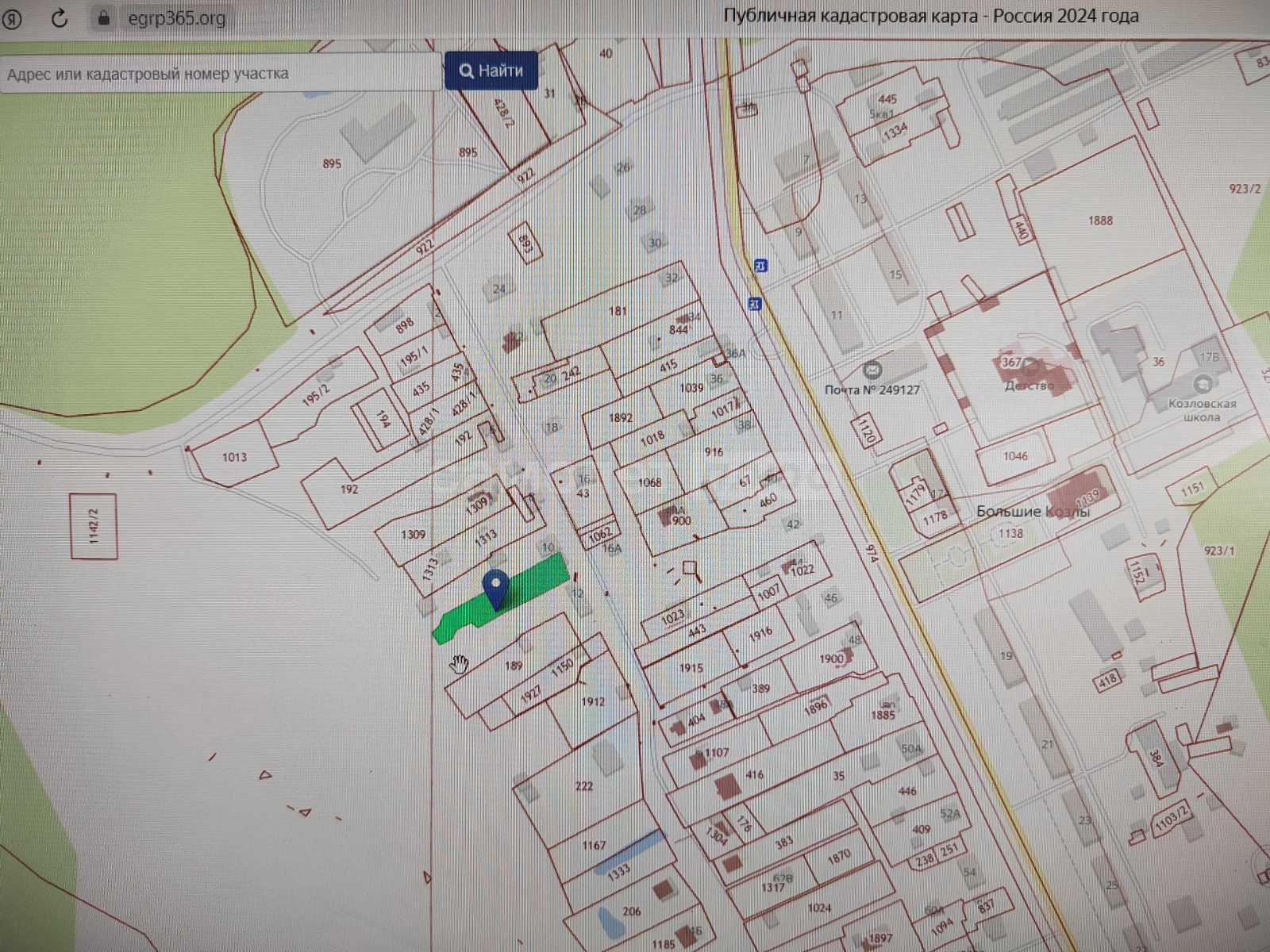Focus the address or cadastral number field
This screenshot has height=952, width=1270.
pos(221,74)
